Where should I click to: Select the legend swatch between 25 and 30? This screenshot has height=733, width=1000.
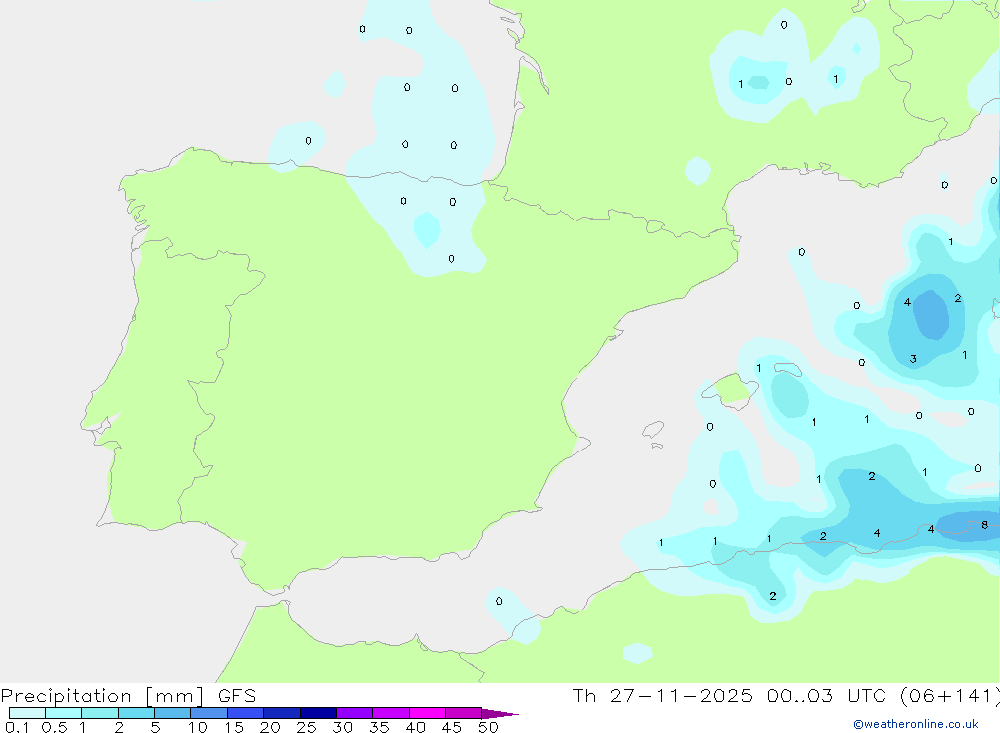[318, 713]
